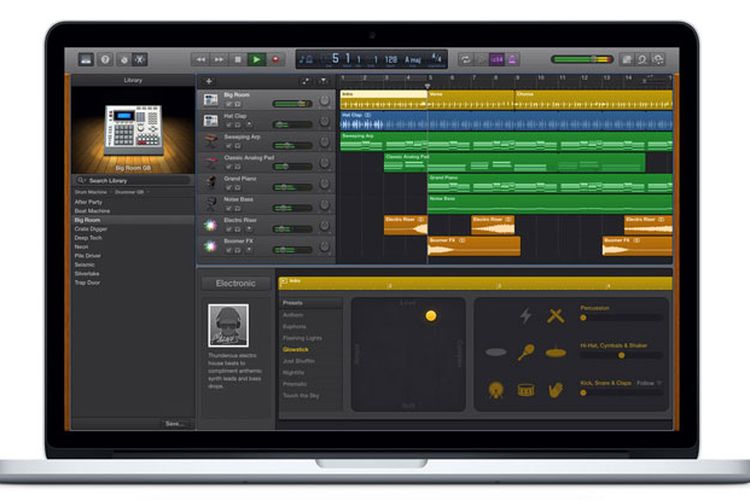Screen dimensions: 750x500
Task: Add a new track with plus button
Action: click(x=208, y=80)
